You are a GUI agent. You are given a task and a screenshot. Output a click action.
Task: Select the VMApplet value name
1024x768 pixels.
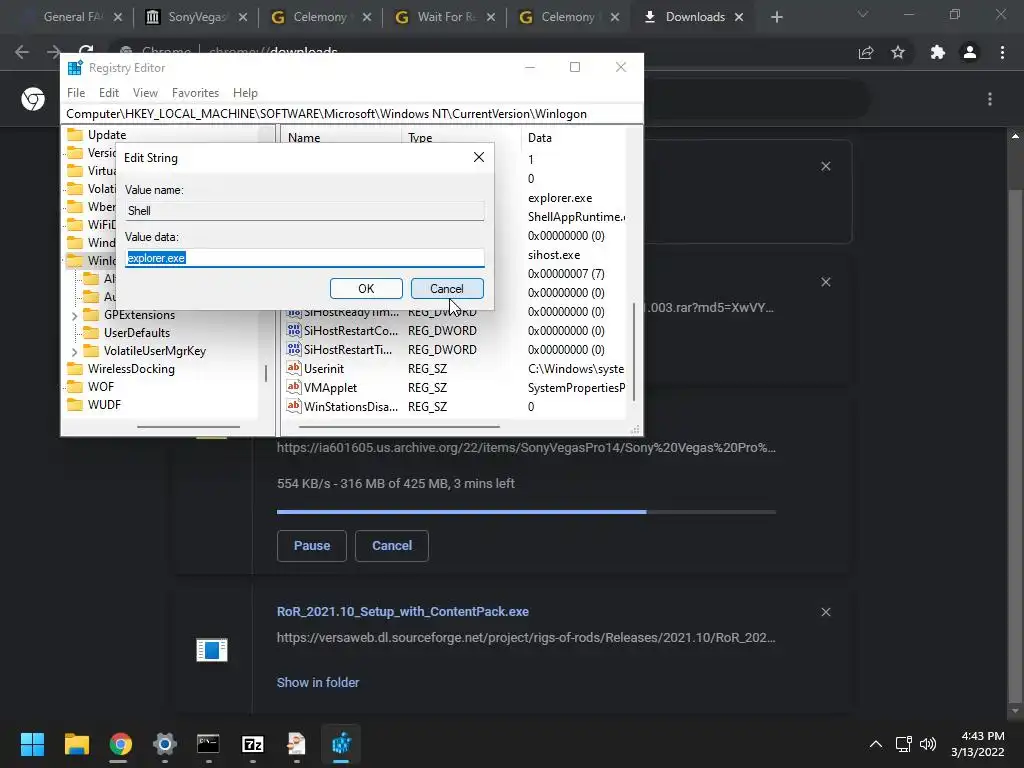[x=330, y=388]
